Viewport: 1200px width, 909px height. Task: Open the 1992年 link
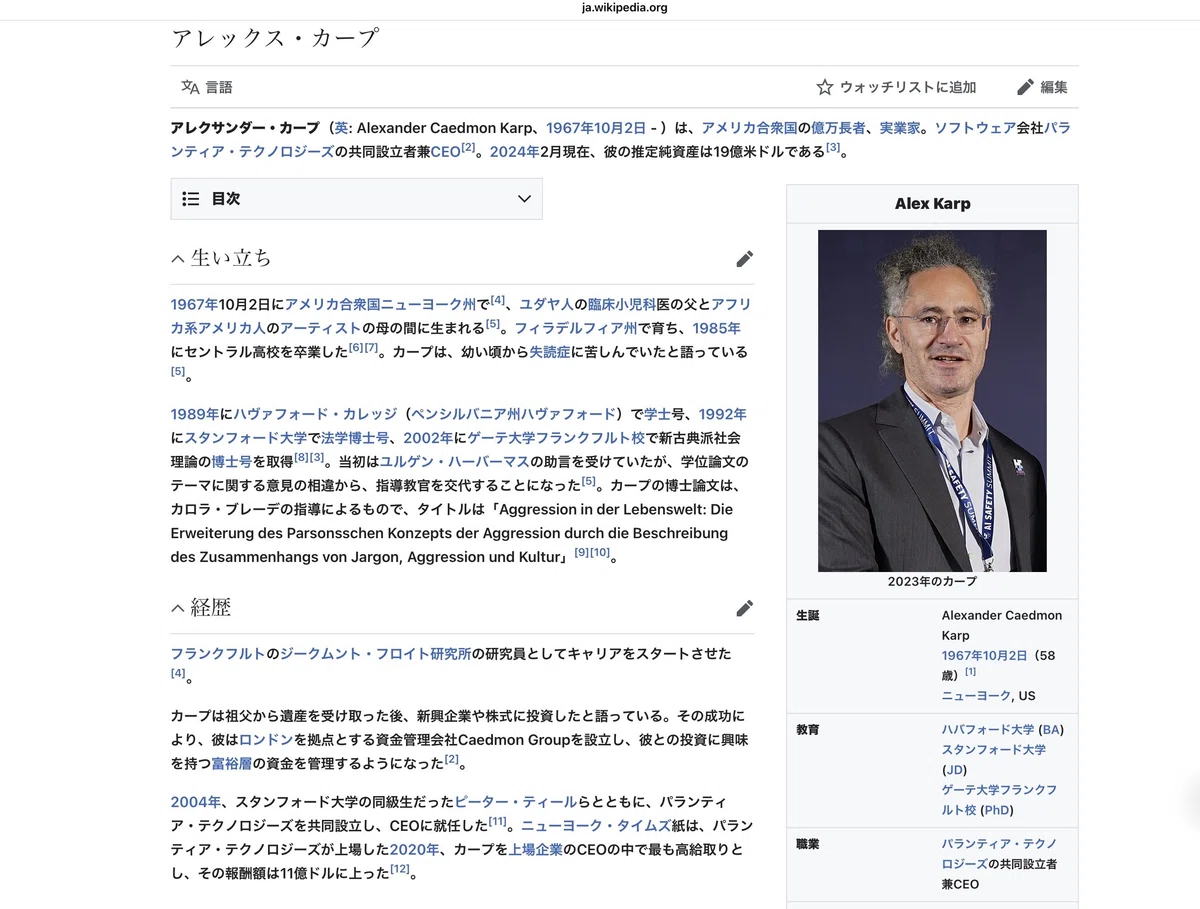[x=722, y=414]
